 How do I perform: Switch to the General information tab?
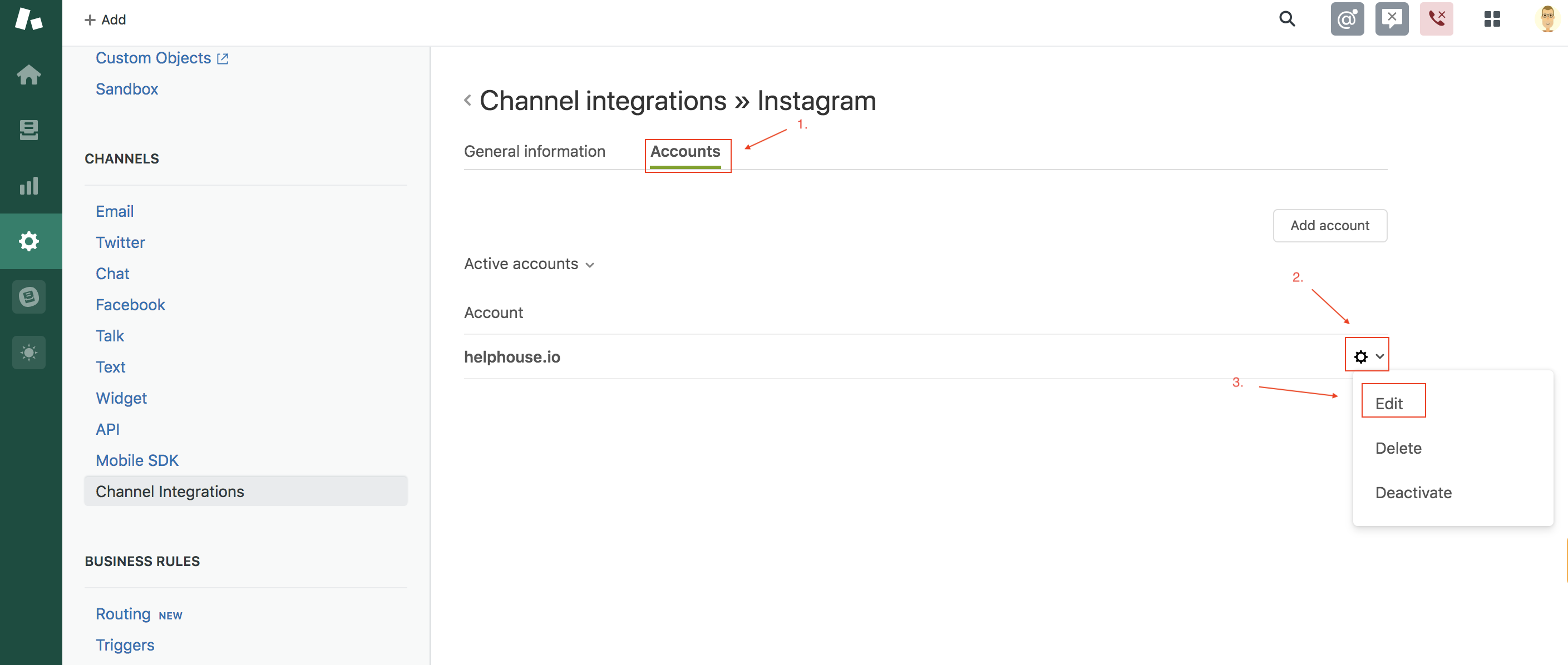tap(534, 151)
